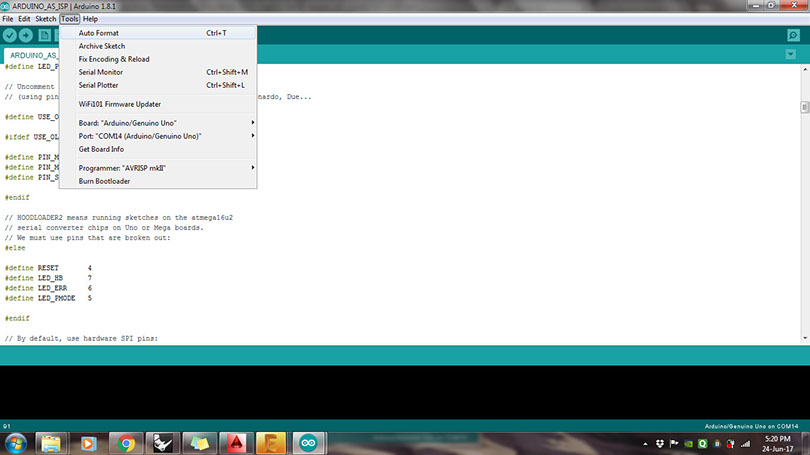The image size is (810, 455).
Task: Select Auto Format from Tools menu
Action: pos(158,33)
